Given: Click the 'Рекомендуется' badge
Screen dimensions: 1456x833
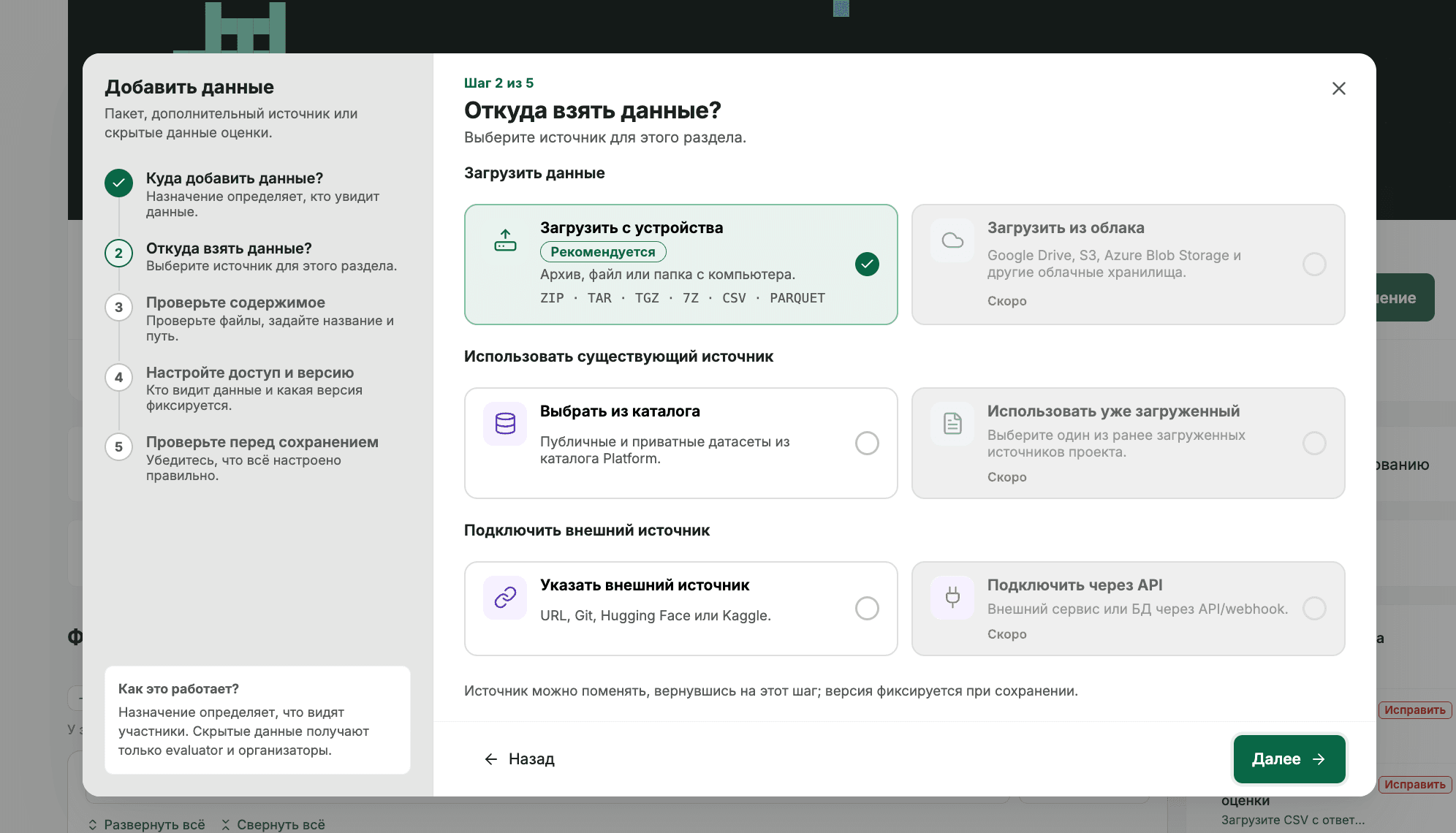Looking at the screenshot, I should click(603, 251).
